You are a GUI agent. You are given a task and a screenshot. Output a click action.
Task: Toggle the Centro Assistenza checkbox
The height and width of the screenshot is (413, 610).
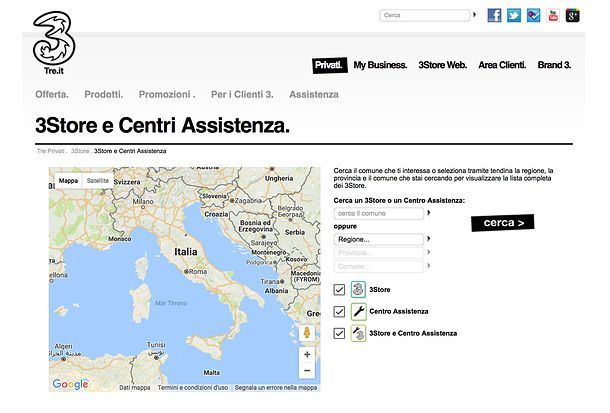click(x=339, y=312)
